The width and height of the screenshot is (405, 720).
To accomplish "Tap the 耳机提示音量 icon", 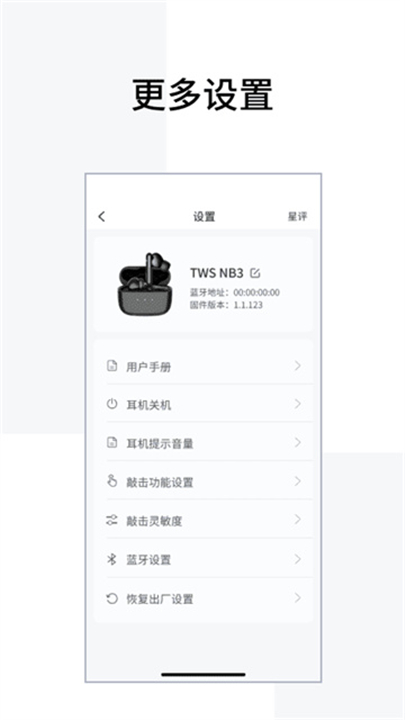I will pyautogui.click(x=112, y=443).
